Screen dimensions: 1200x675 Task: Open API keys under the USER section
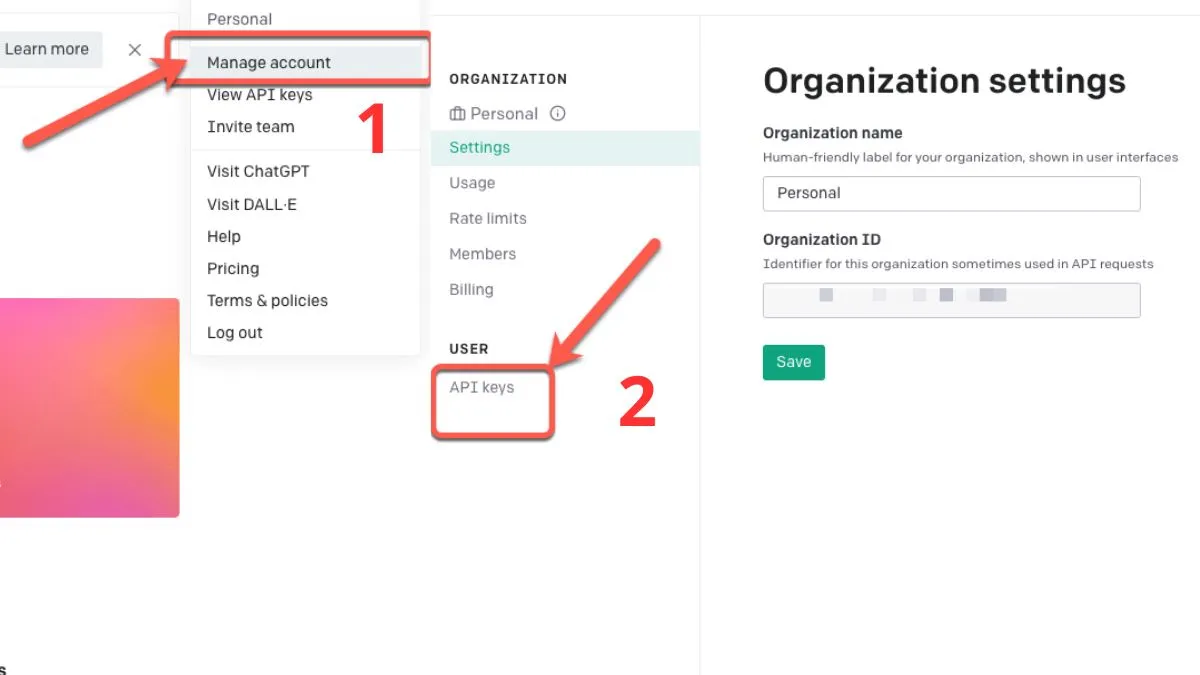tap(481, 387)
